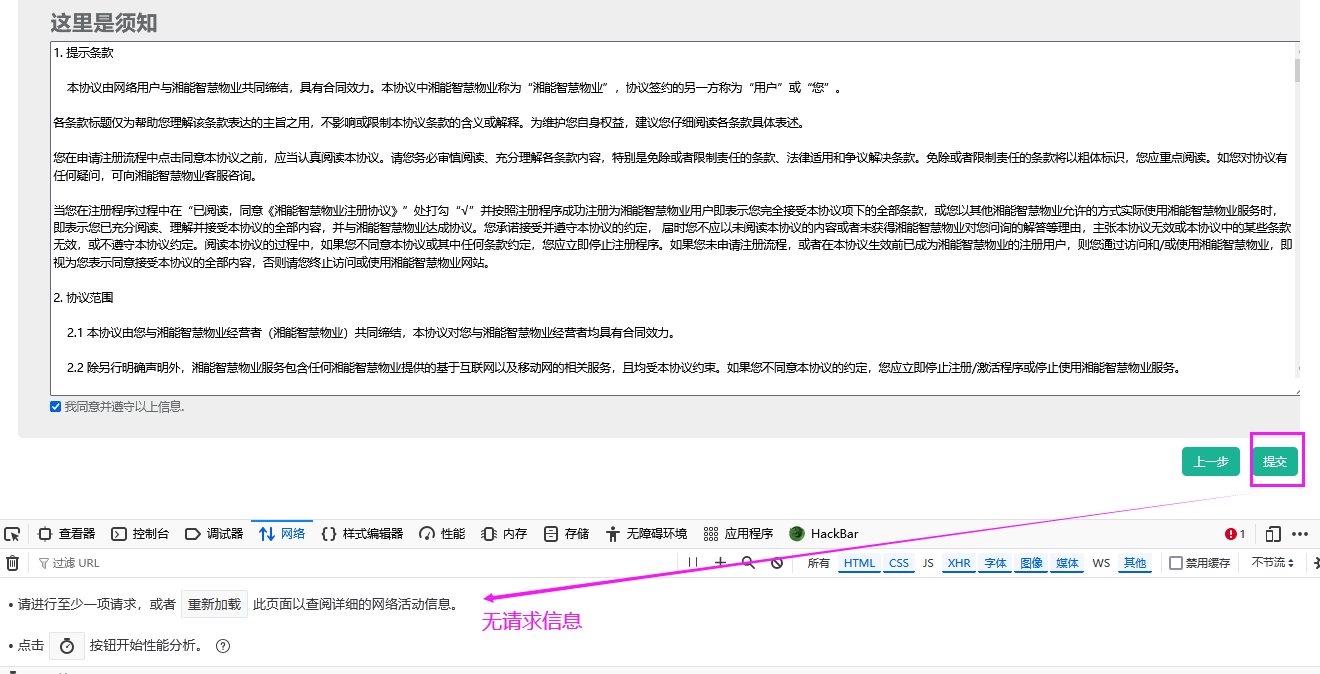Open devtools more options ellipsis

(1300, 534)
